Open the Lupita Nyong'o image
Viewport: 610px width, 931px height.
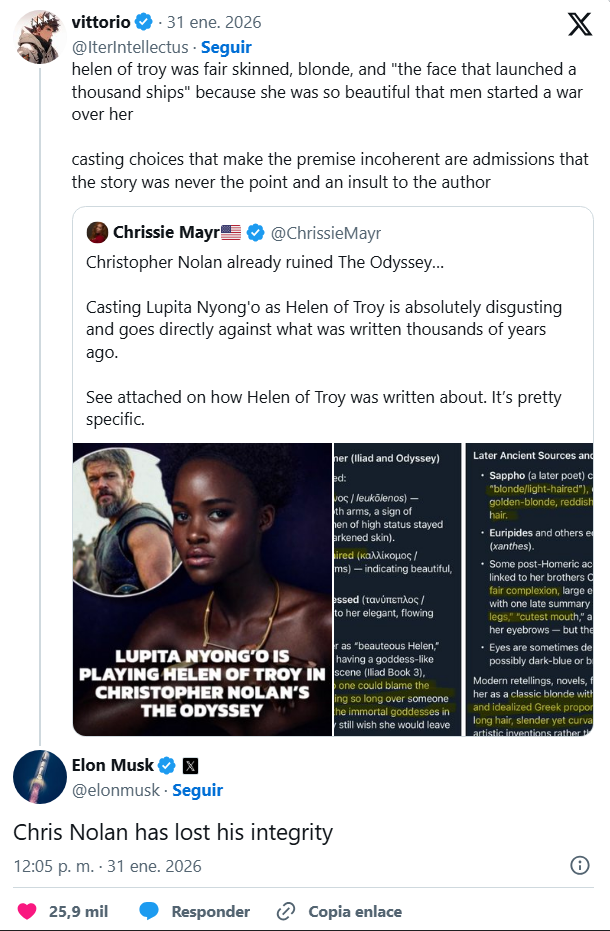point(203,589)
